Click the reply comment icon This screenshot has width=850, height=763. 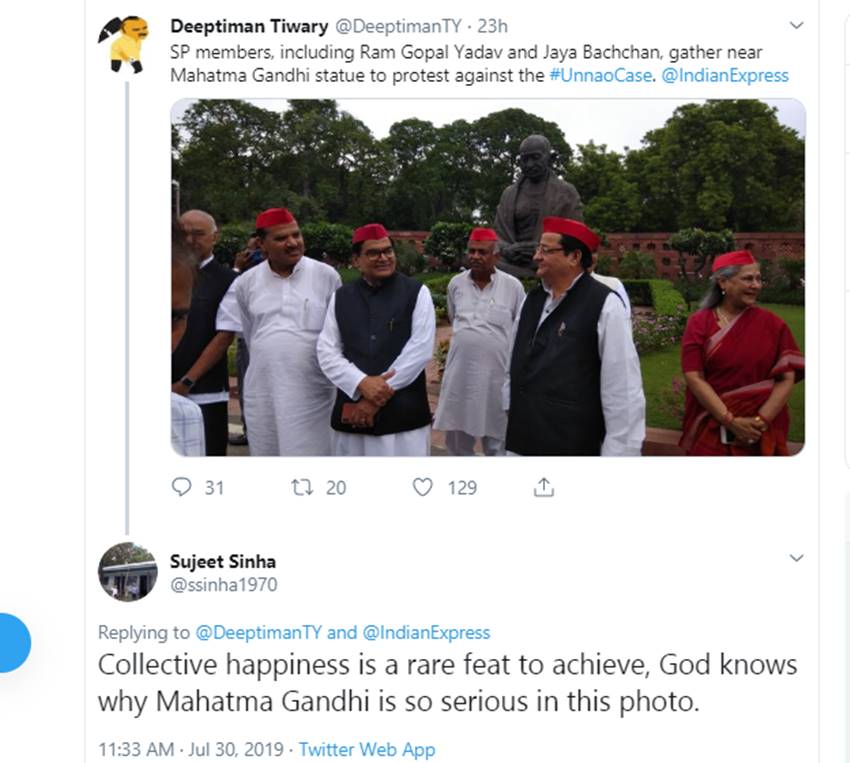(x=182, y=487)
